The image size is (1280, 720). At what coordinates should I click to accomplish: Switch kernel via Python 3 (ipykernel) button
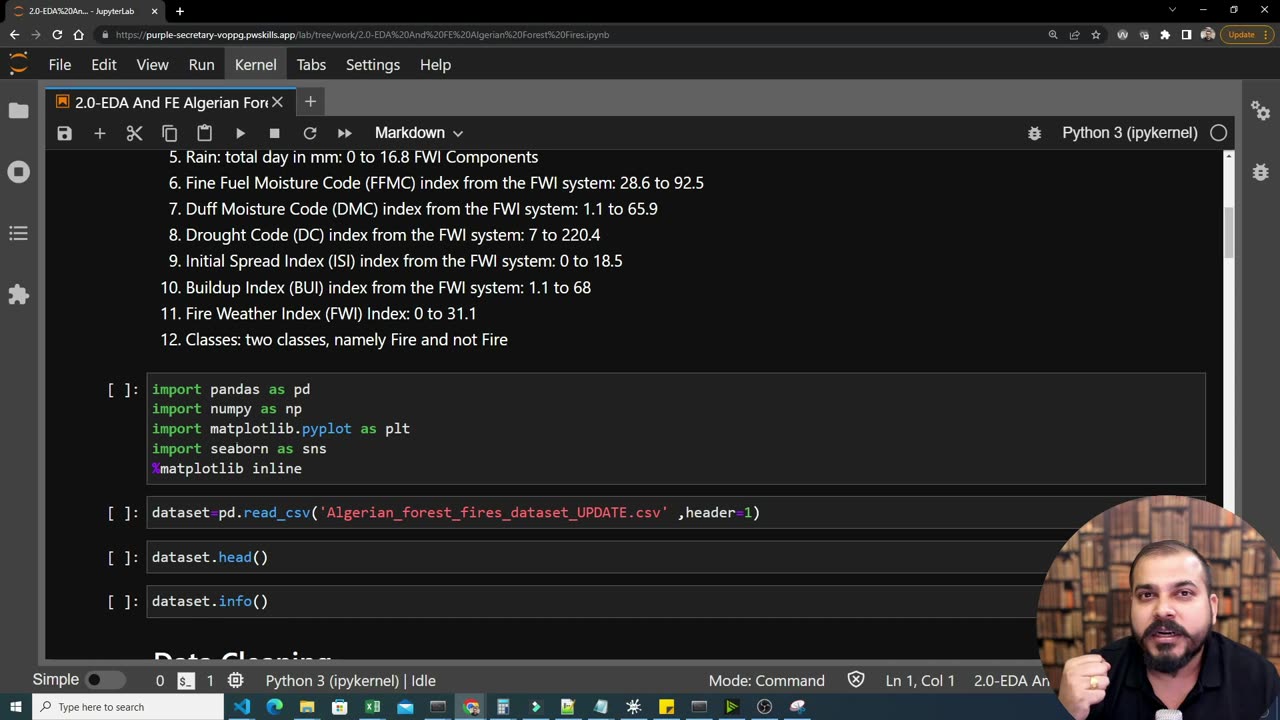point(1130,133)
